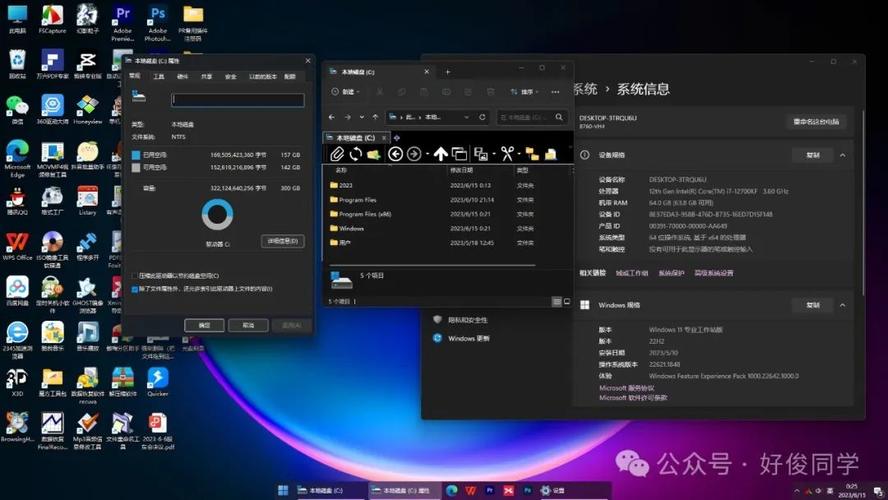Screen dimensions: 888x500
Task: Click the red WPS icon on the taskbar
Action: [x=471, y=490]
